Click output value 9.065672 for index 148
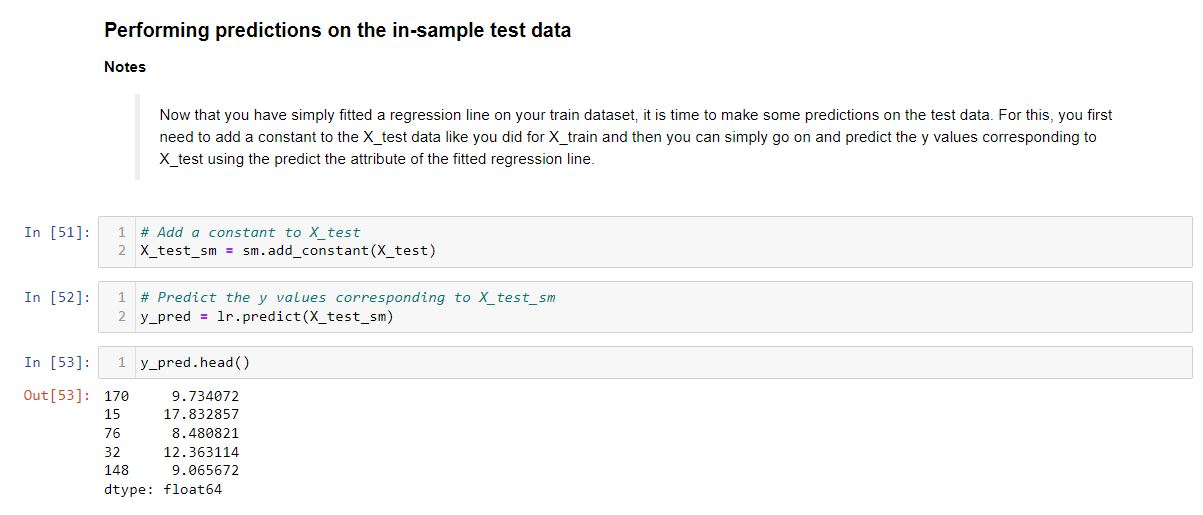 coord(205,470)
